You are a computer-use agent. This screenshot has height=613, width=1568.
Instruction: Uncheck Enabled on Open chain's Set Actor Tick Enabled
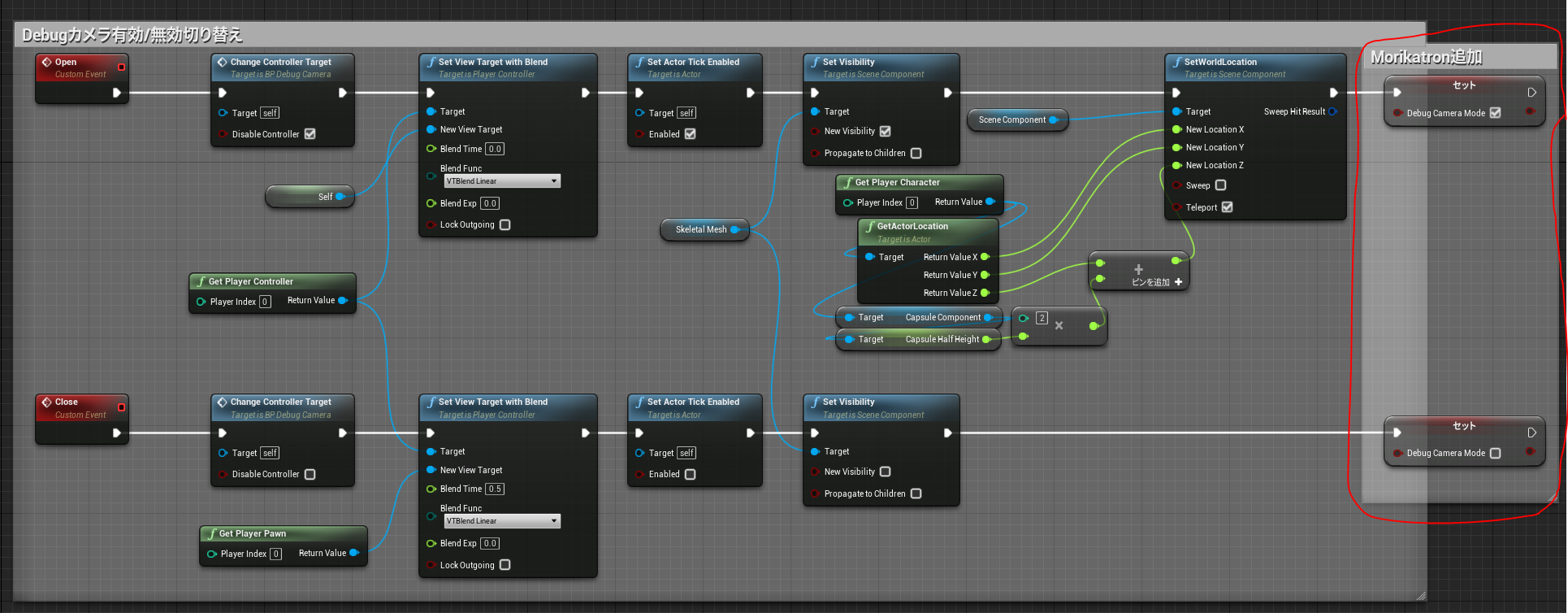click(690, 134)
